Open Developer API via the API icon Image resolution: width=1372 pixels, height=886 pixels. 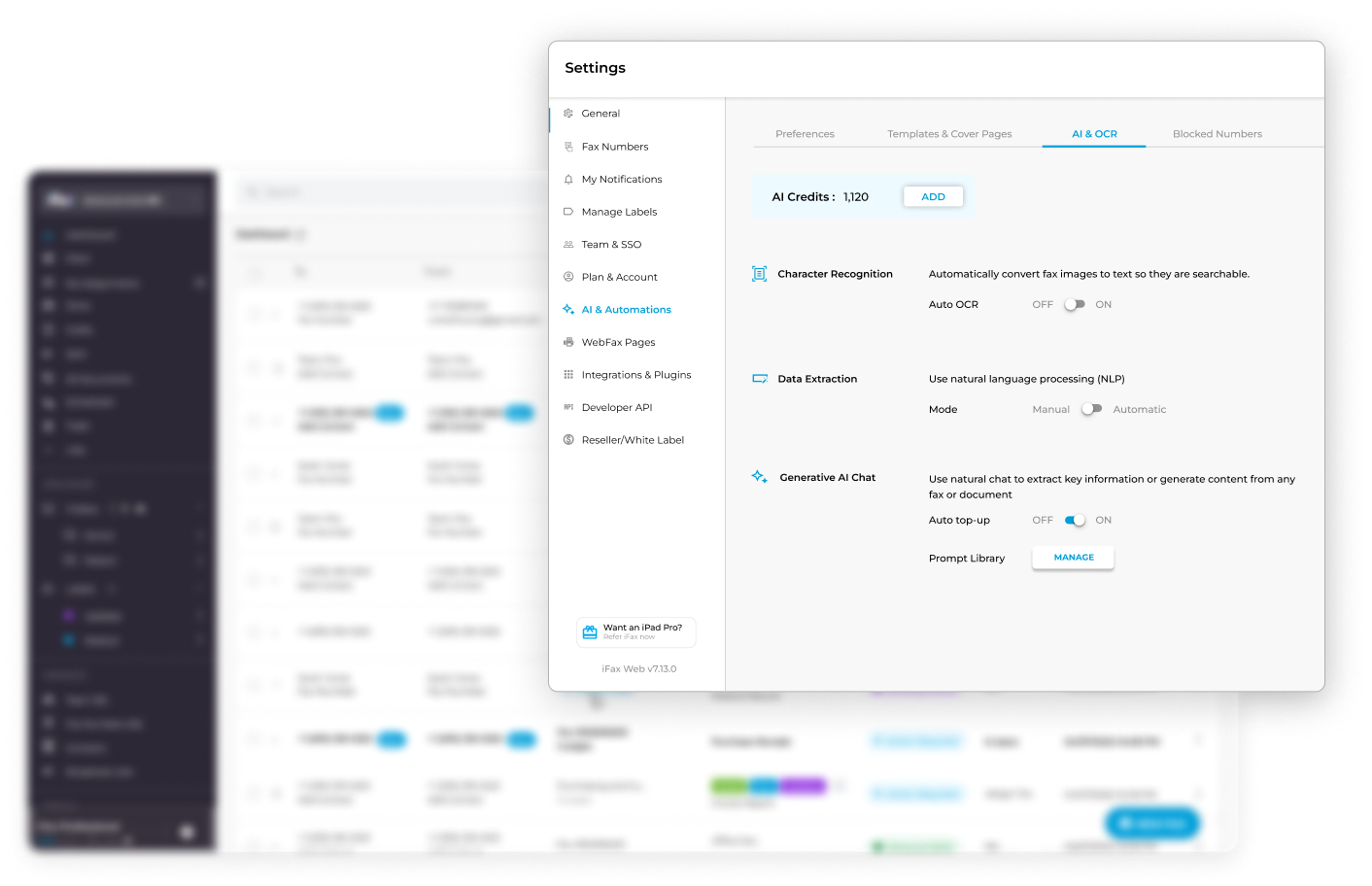pos(568,408)
